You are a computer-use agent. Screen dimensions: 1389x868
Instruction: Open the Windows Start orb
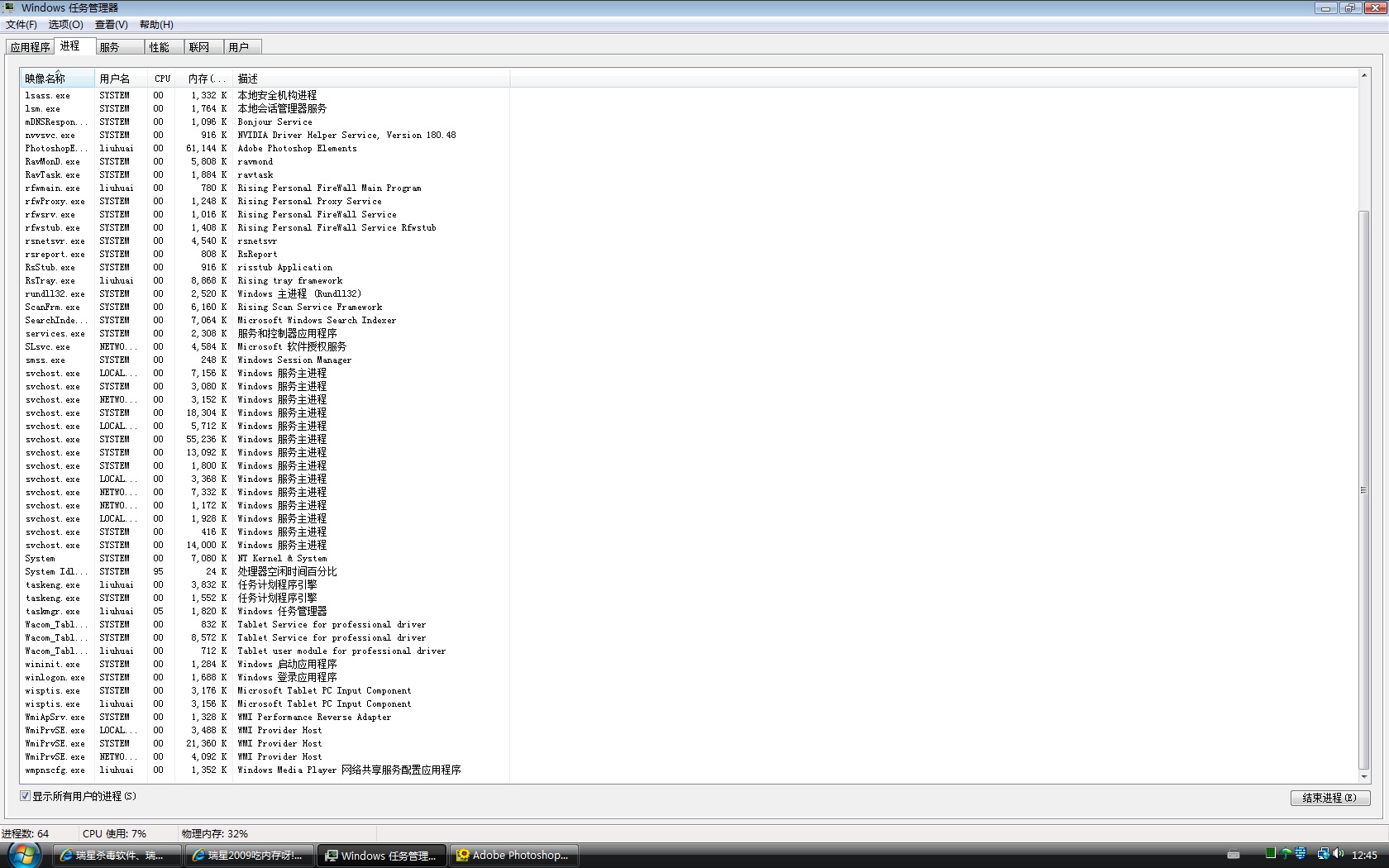[x=24, y=855]
